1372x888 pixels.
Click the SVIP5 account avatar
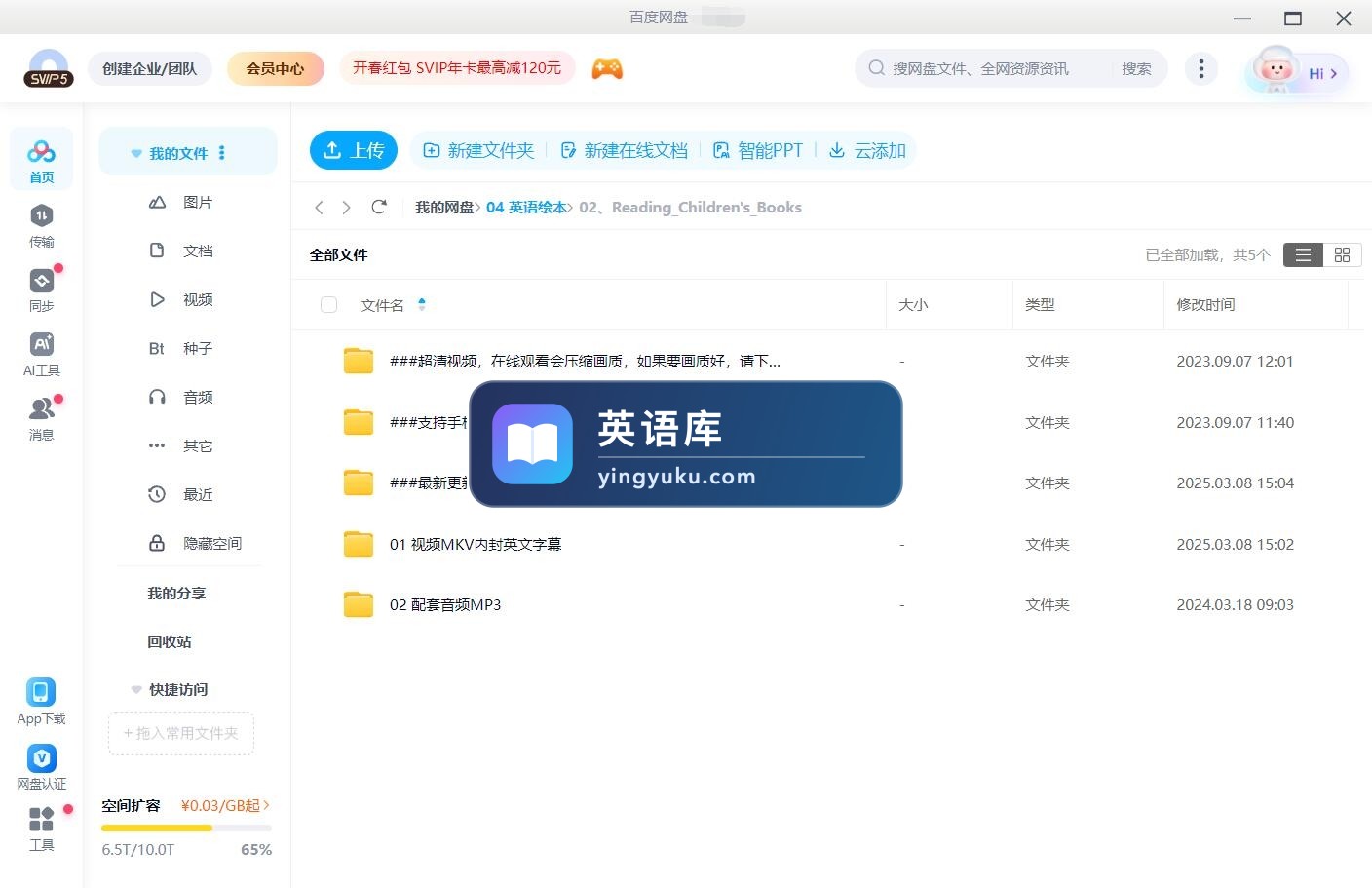point(49,68)
